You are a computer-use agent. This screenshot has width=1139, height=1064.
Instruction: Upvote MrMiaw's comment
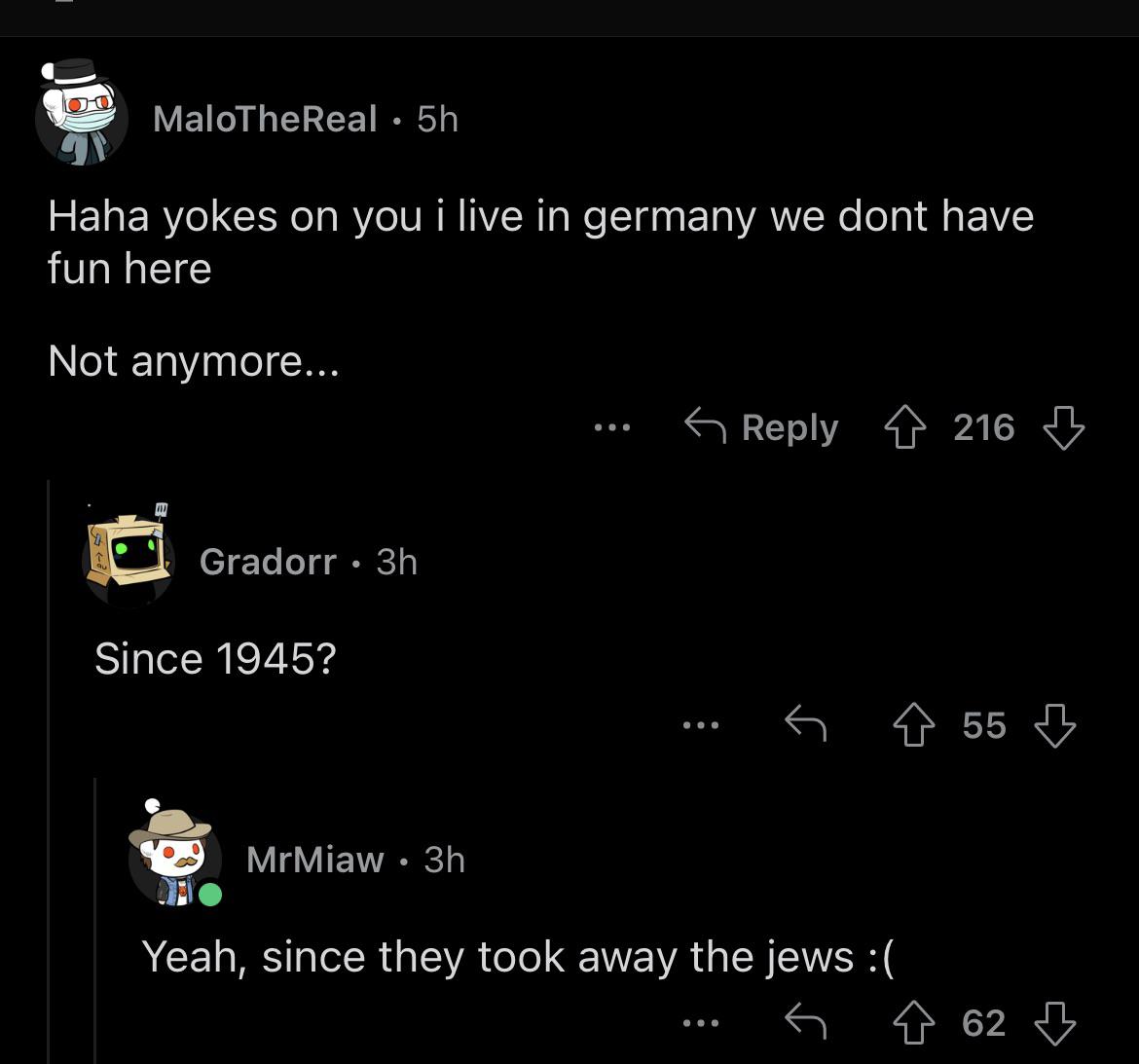(914, 1022)
